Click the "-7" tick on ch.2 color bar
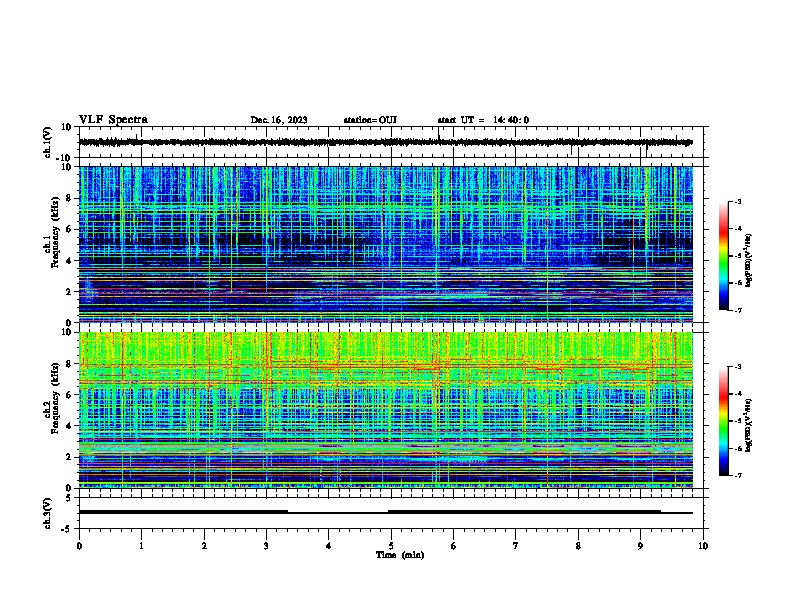The height and width of the screenshot is (612, 792). click(737, 475)
